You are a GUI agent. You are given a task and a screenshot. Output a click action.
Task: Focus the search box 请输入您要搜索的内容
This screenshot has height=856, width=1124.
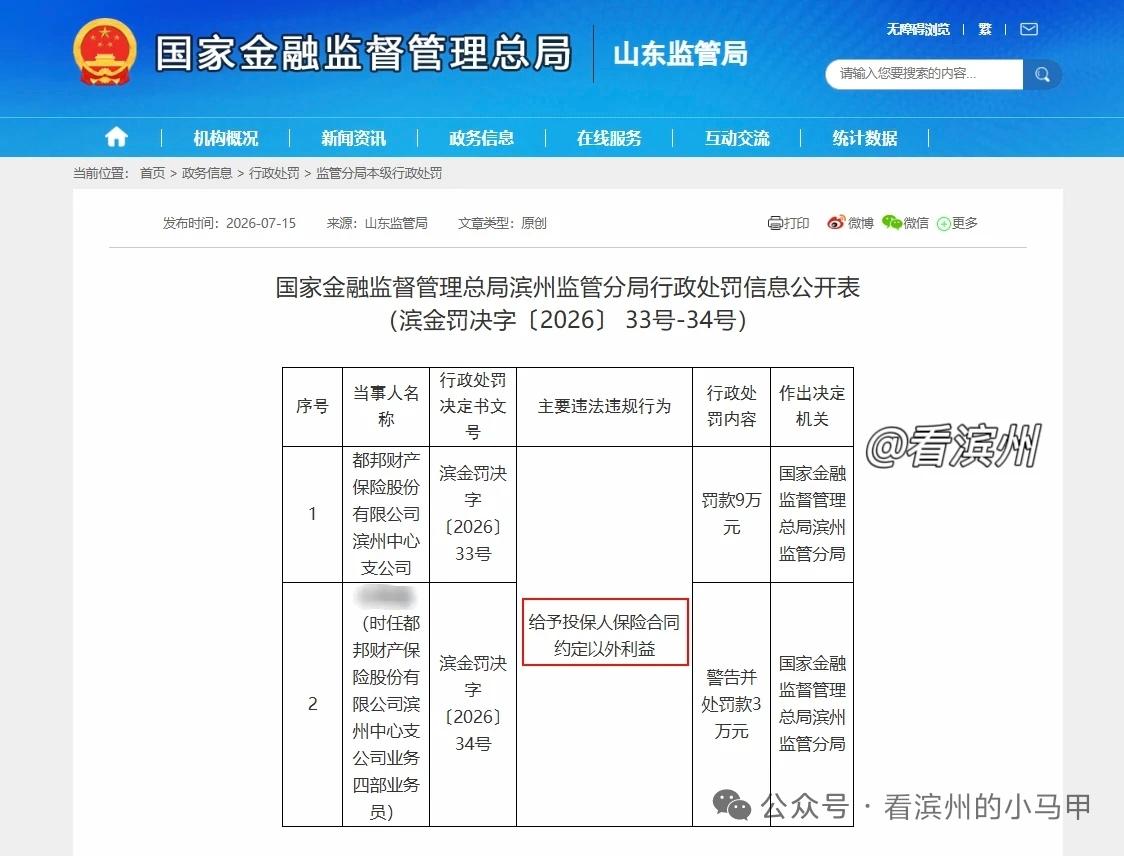point(924,74)
